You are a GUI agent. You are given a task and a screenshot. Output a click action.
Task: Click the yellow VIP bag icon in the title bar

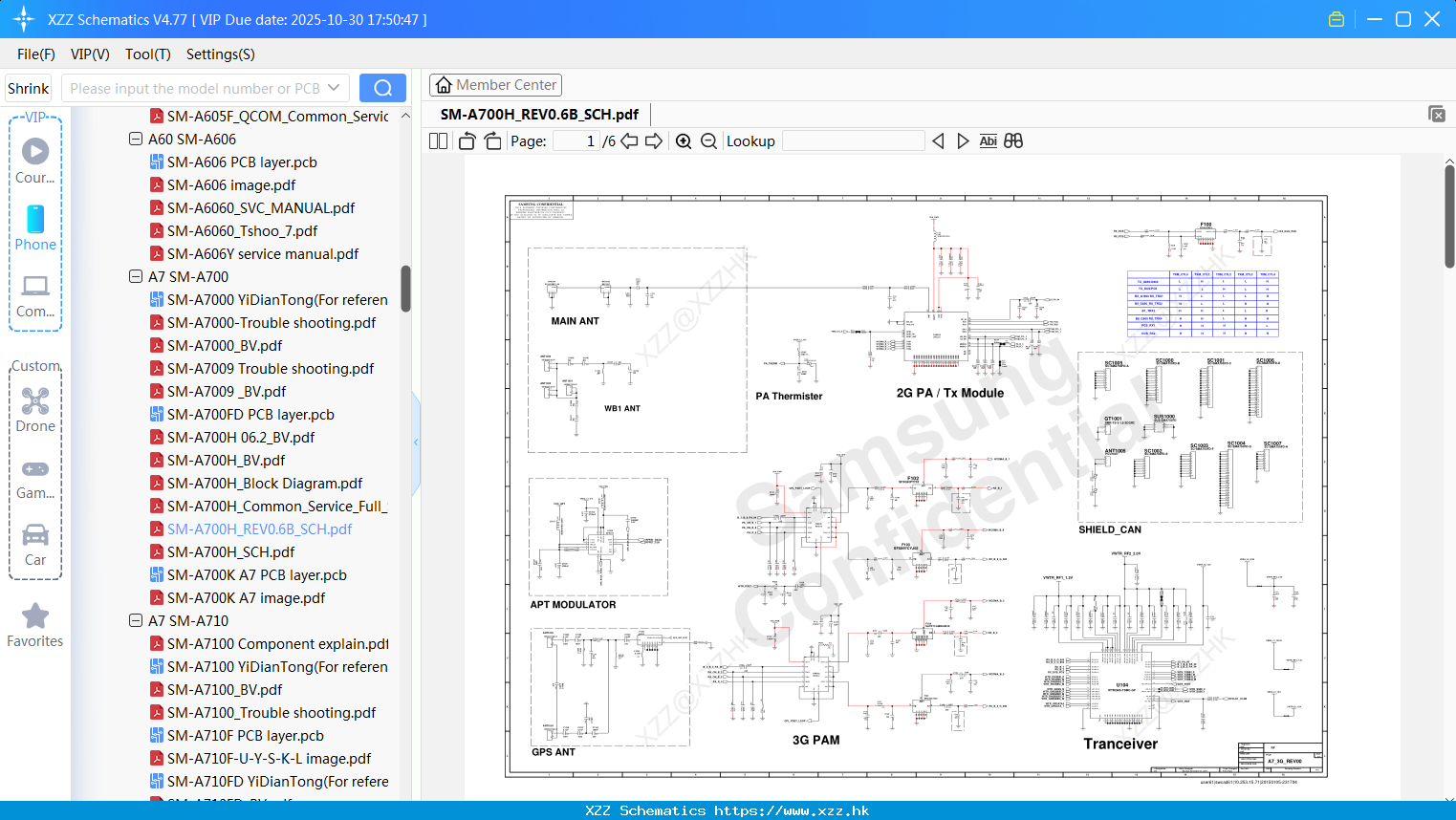tap(1336, 19)
